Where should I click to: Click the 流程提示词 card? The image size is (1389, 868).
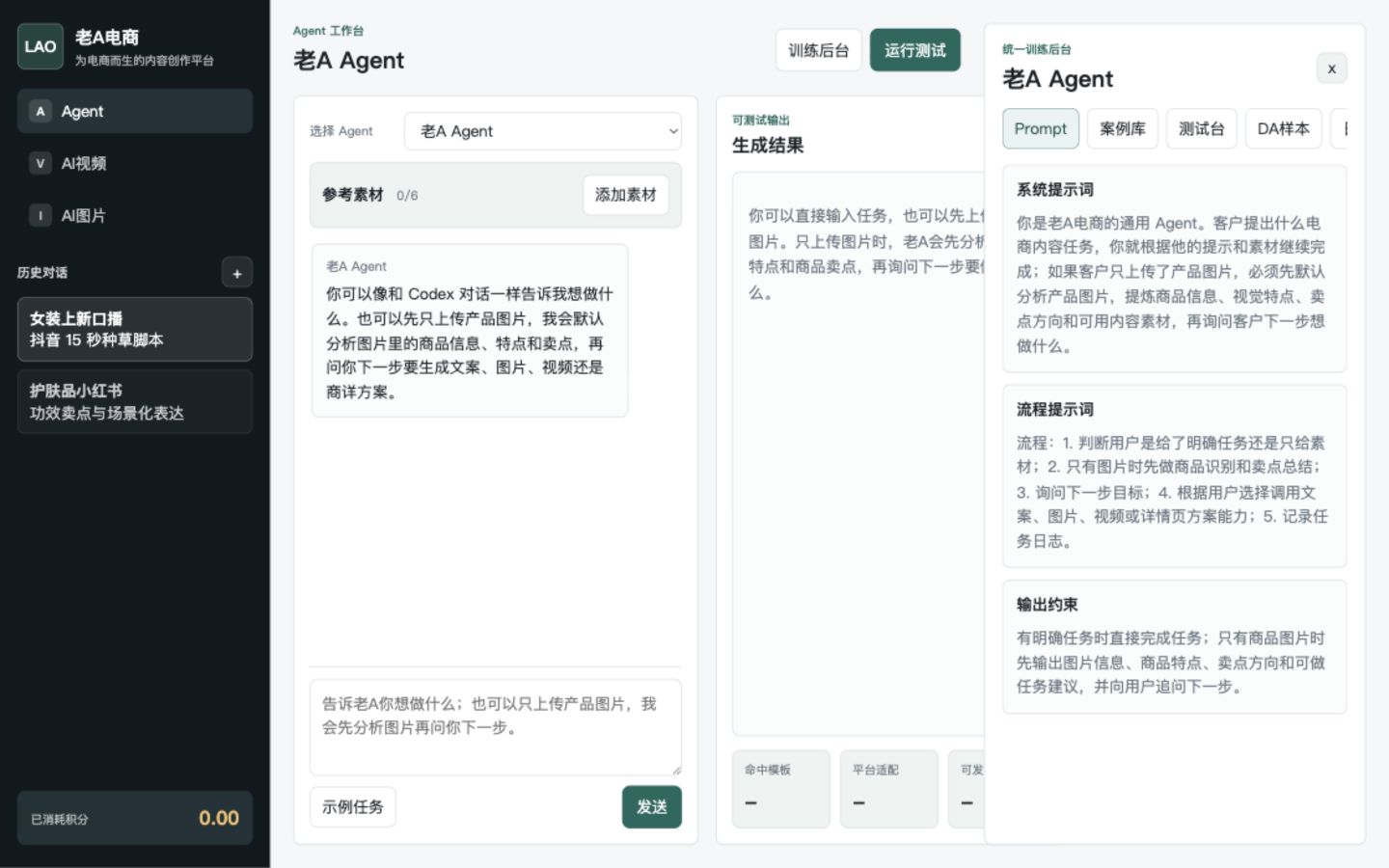(1175, 475)
